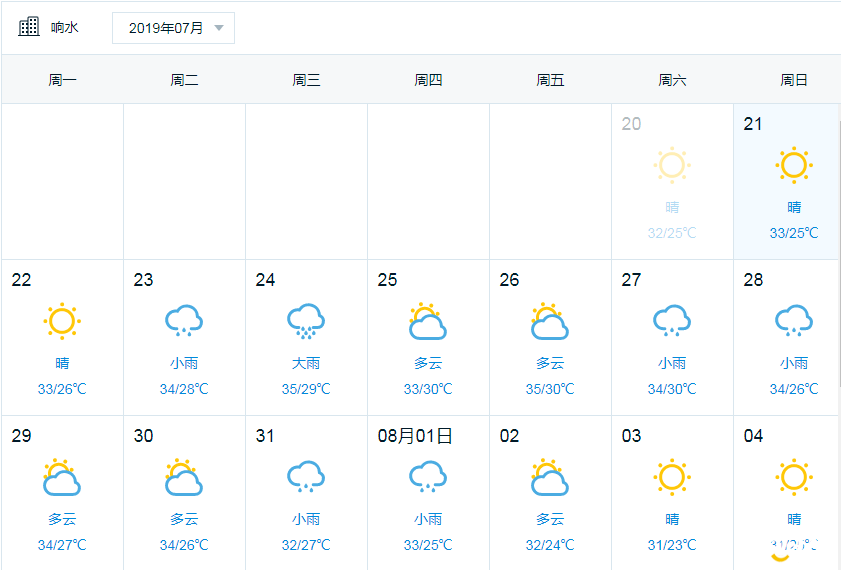
Task: Click the sunny icon on day 20
Action: pyautogui.click(x=672, y=165)
